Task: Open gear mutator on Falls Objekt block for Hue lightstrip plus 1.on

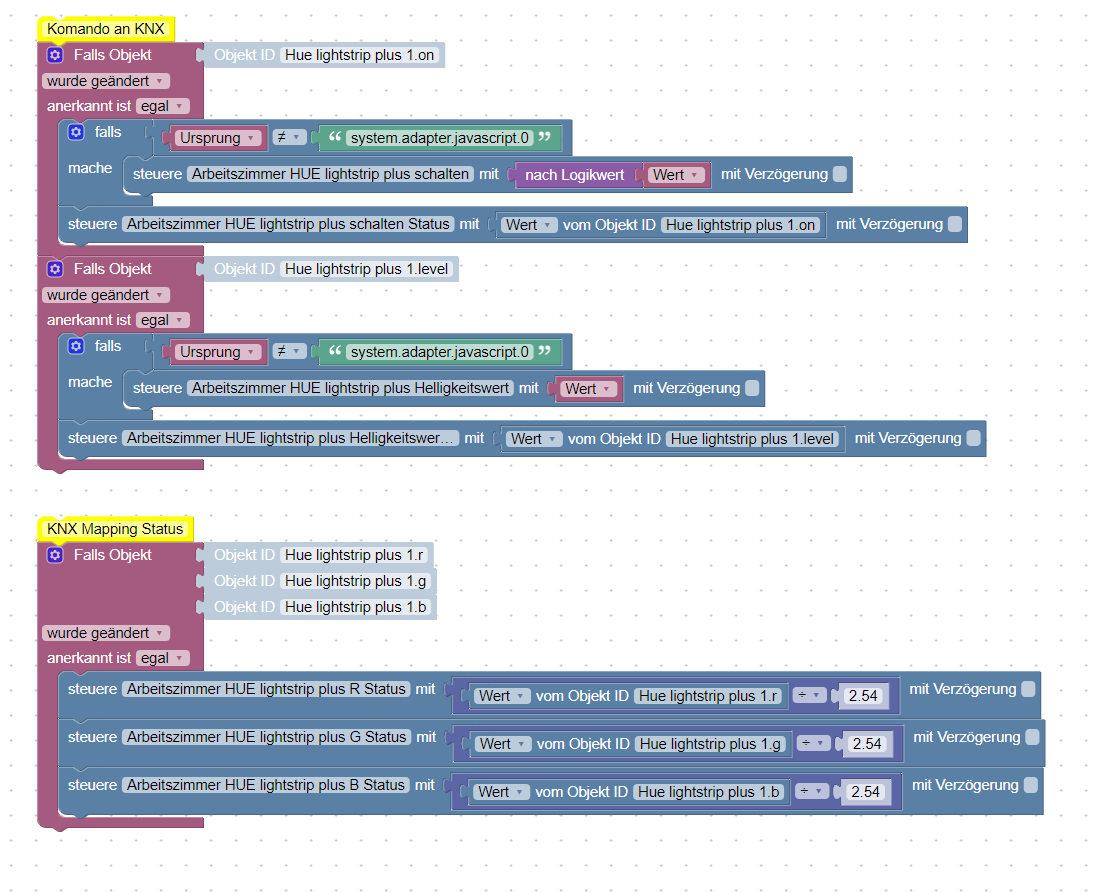Action: (x=55, y=55)
